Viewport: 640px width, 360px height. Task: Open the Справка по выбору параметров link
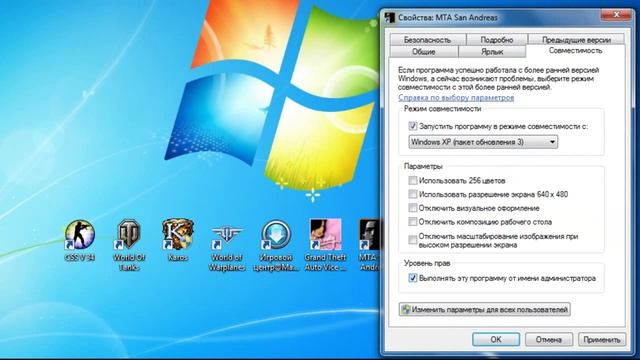pyautogui.click(x=456, y=98)
